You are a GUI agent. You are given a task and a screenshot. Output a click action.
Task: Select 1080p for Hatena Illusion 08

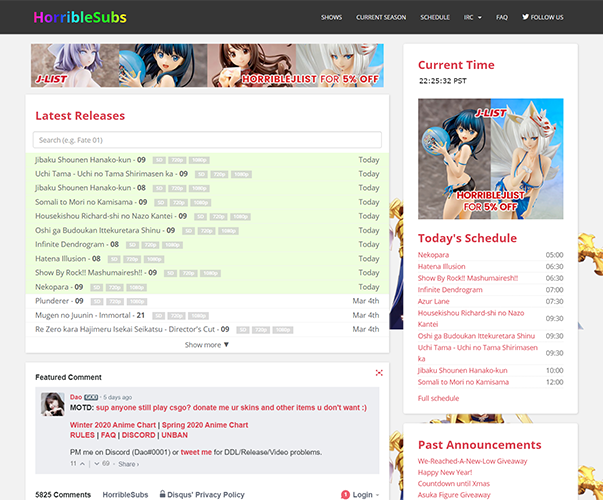(x=154, y=259)
